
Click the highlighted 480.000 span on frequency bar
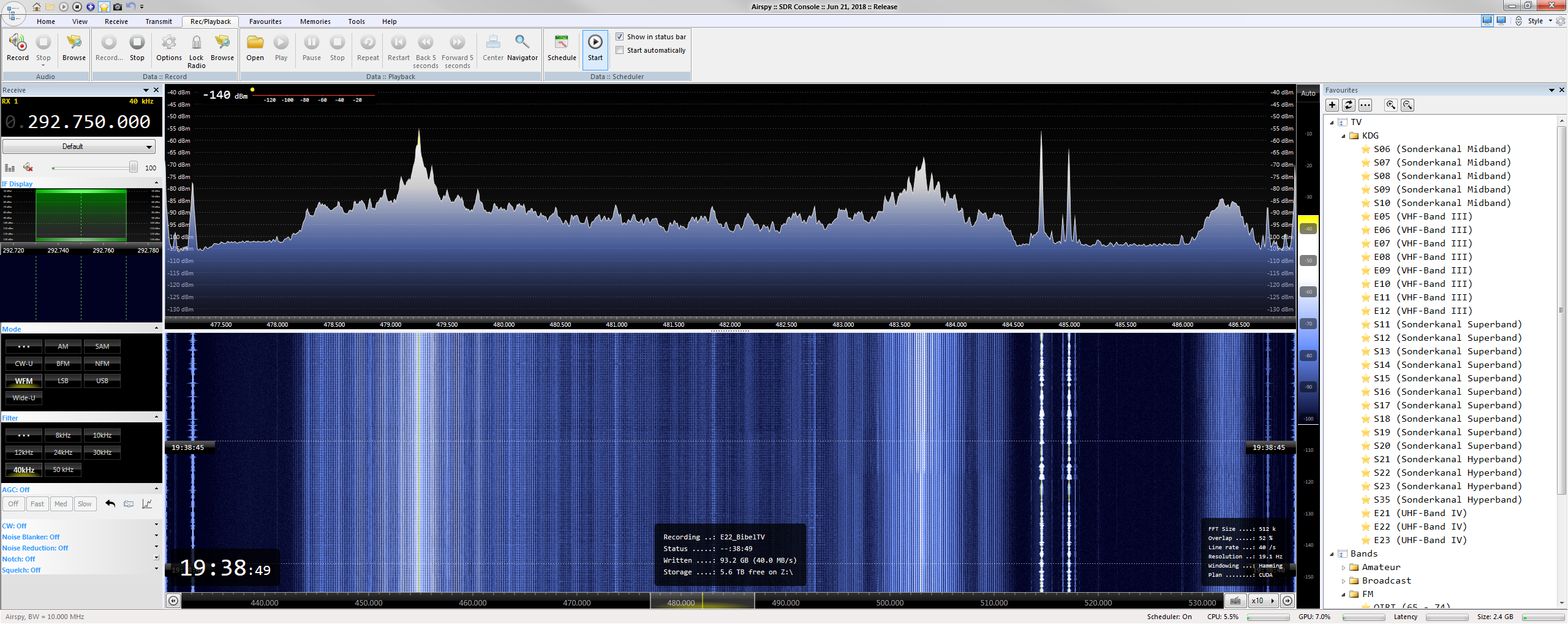(702, 602)
